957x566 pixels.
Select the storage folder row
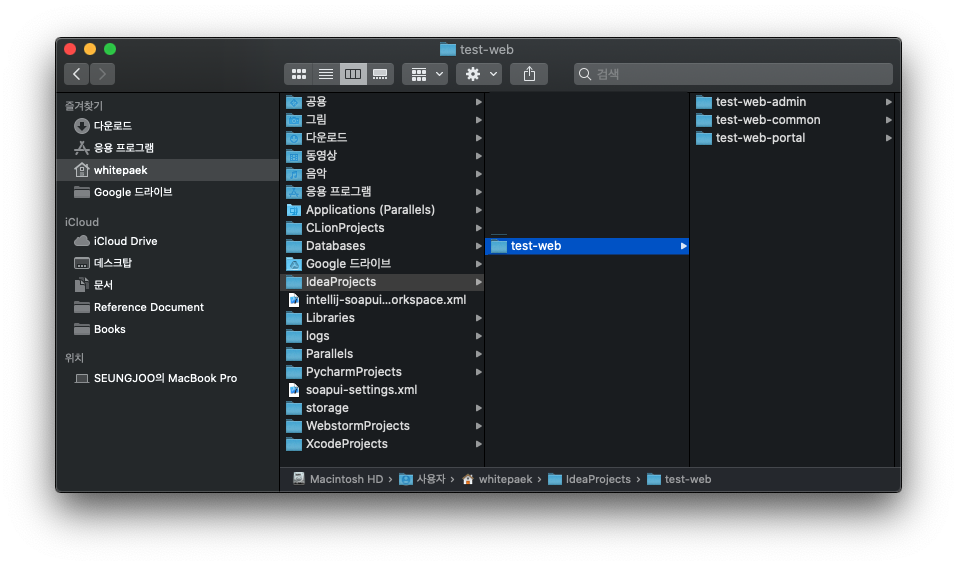[x=382, y=408]
